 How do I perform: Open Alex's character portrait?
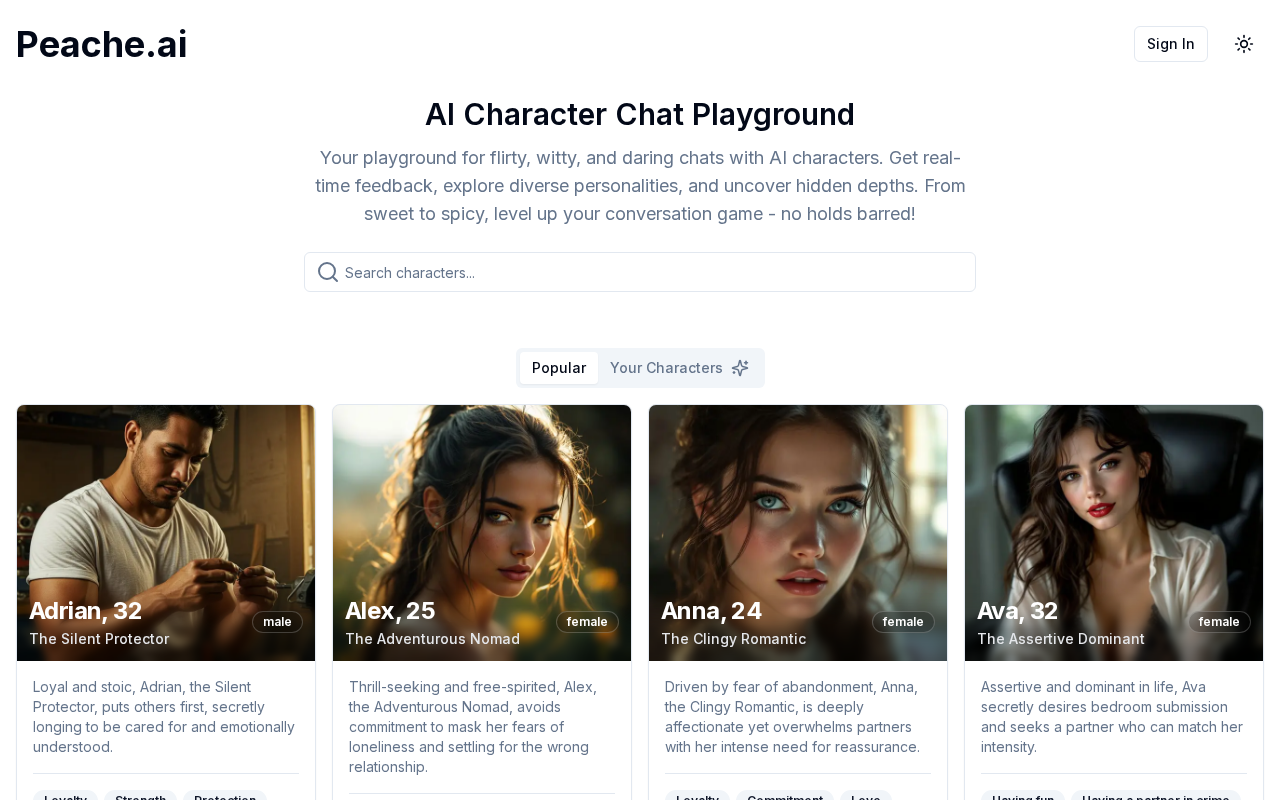(482, 533)
